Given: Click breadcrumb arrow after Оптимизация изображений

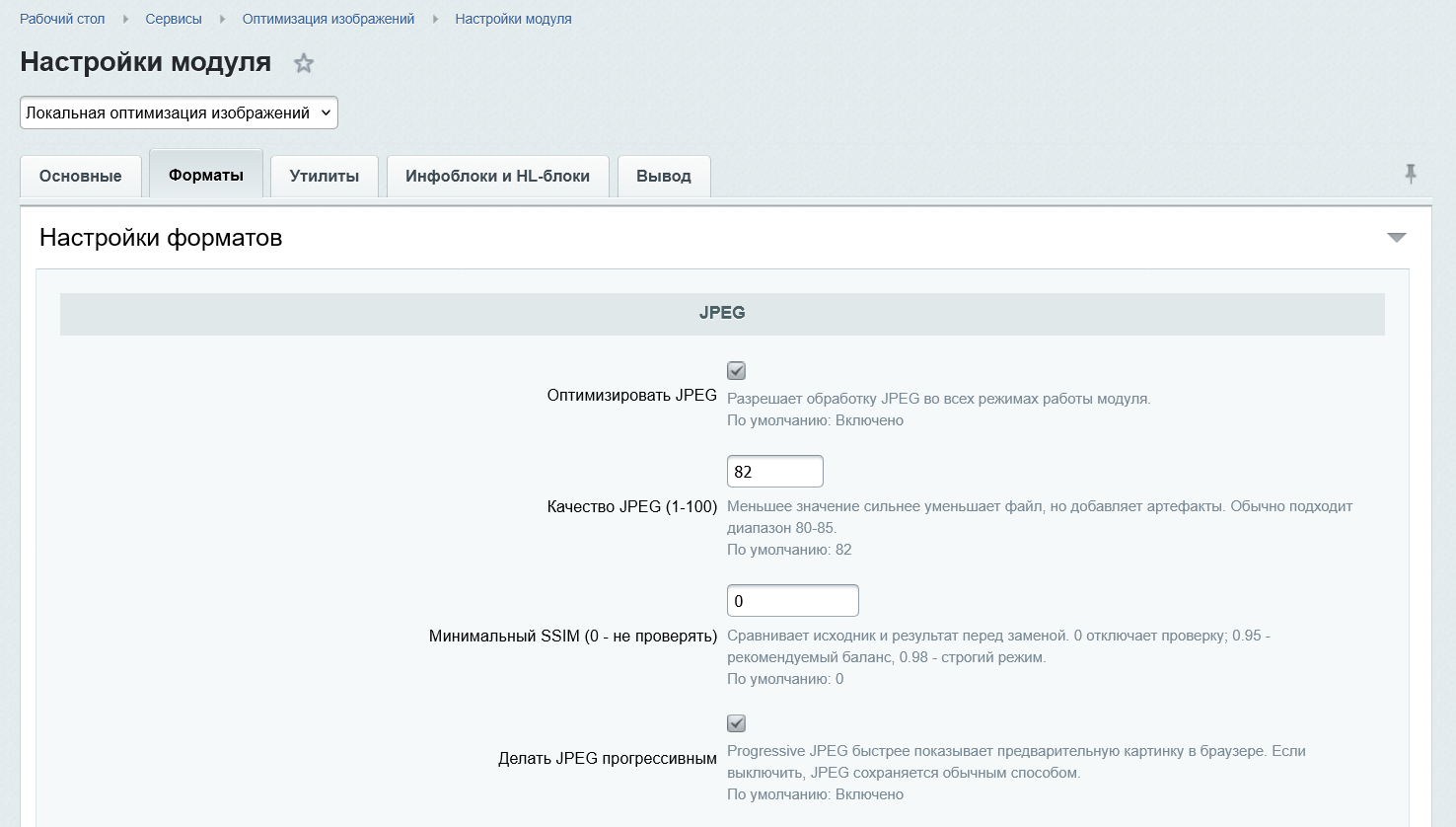Looking at the screenshot, I should coord(435,19).
